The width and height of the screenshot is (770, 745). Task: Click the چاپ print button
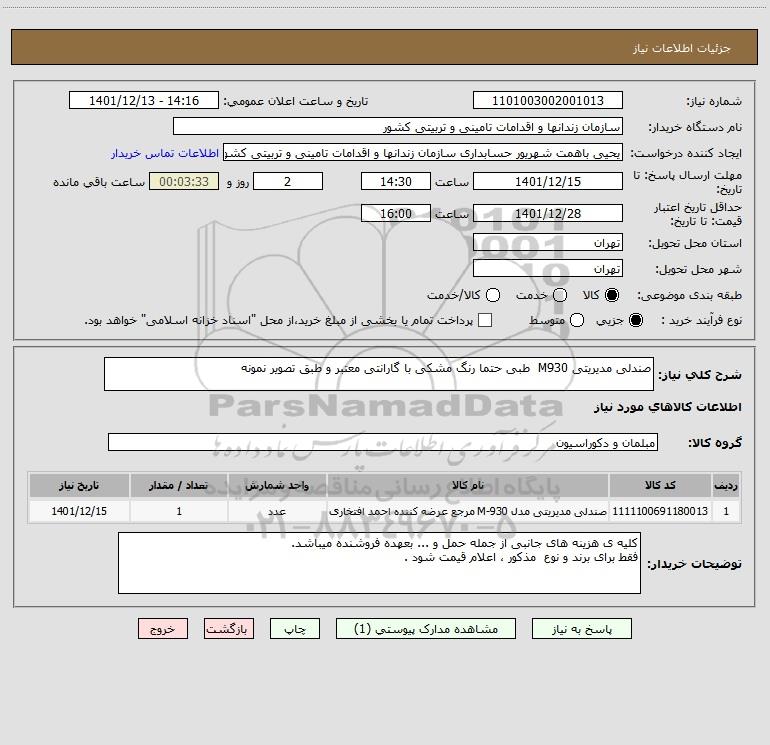(295, 629)
